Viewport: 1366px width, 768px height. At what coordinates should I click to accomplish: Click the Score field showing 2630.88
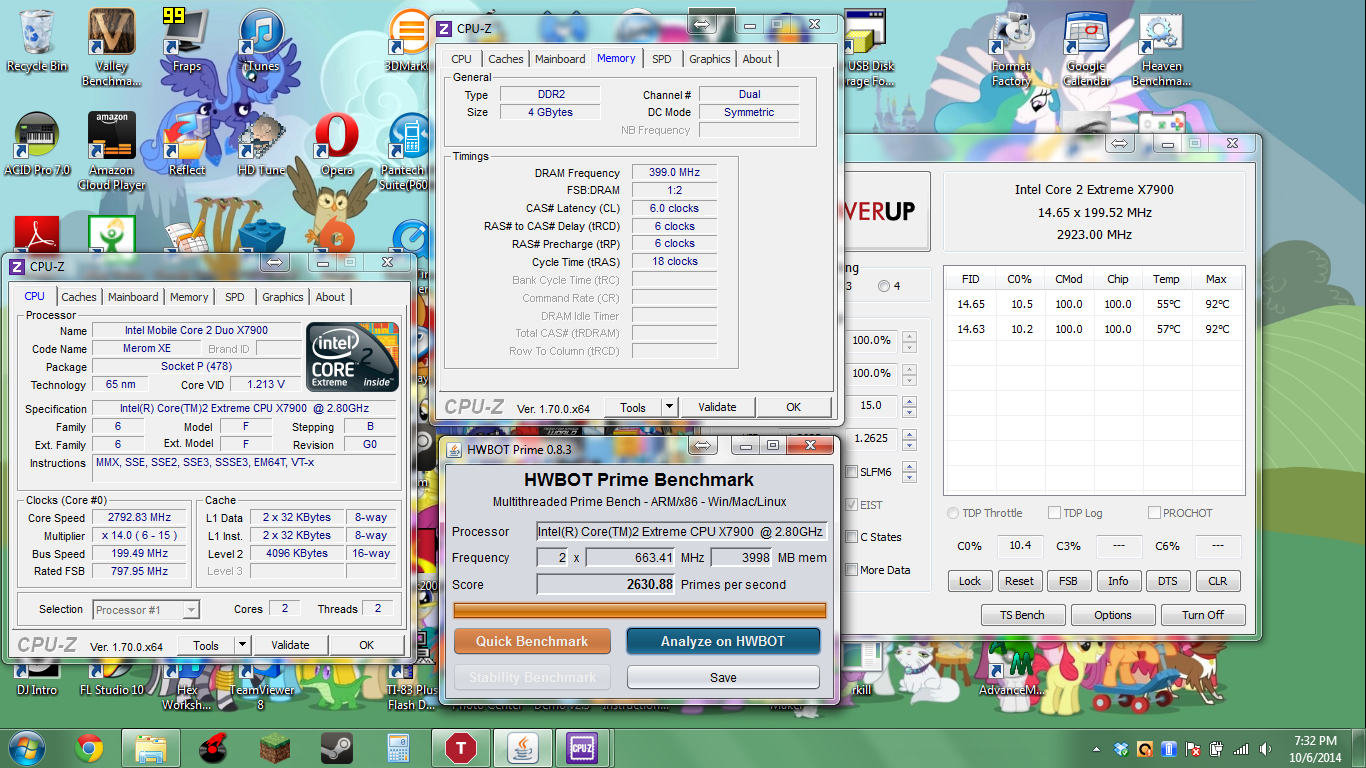coord(606,584)
